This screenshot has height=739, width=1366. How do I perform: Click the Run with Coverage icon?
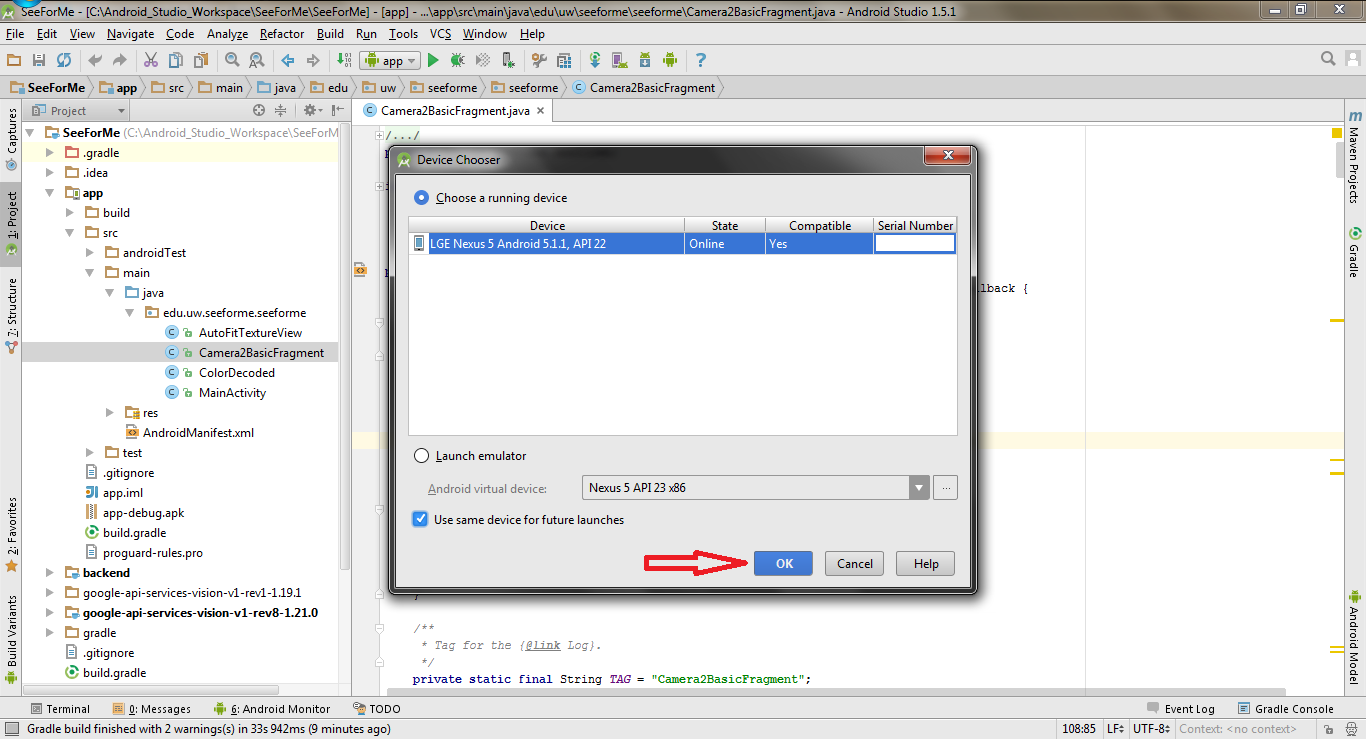pyautogui.click(x=482, y=60)
